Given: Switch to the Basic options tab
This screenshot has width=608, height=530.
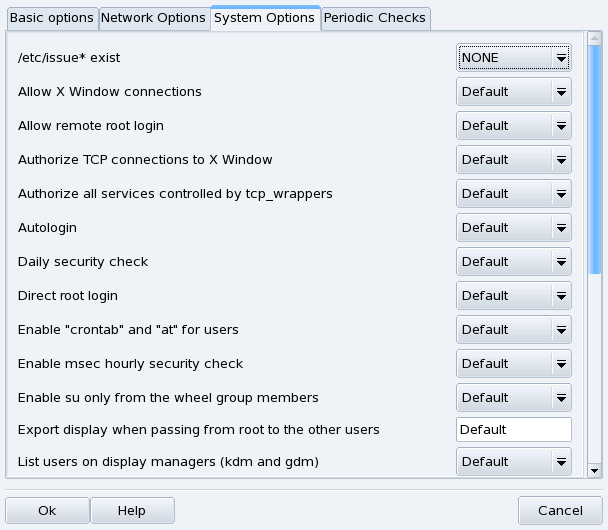Looking at the screenshot, I should coord(51,18).
